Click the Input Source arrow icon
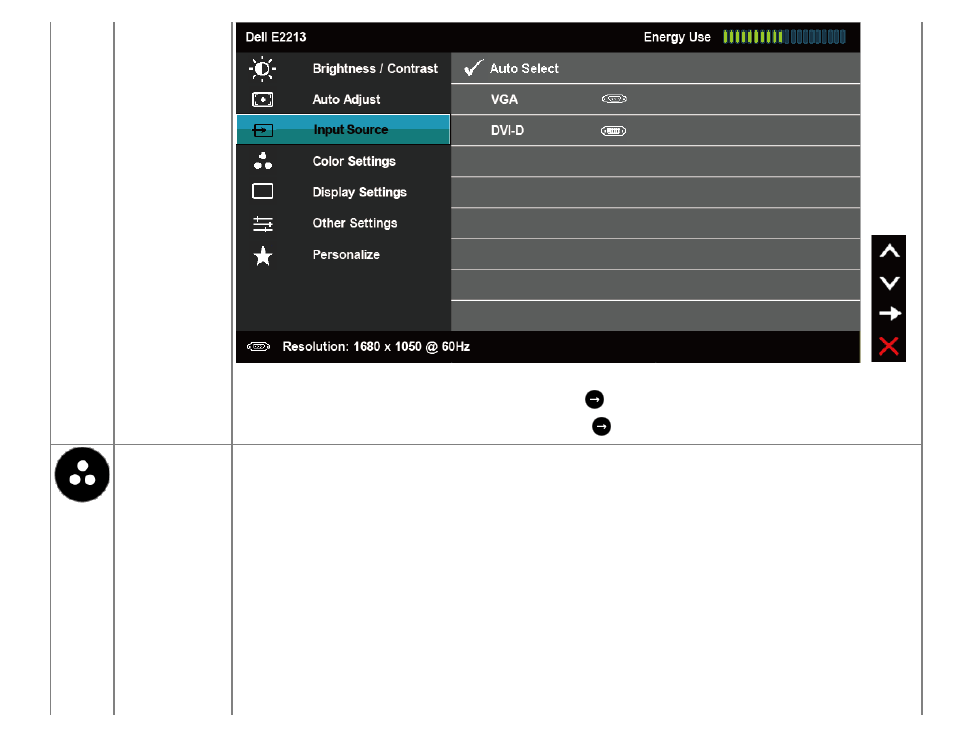 [263, 130]
